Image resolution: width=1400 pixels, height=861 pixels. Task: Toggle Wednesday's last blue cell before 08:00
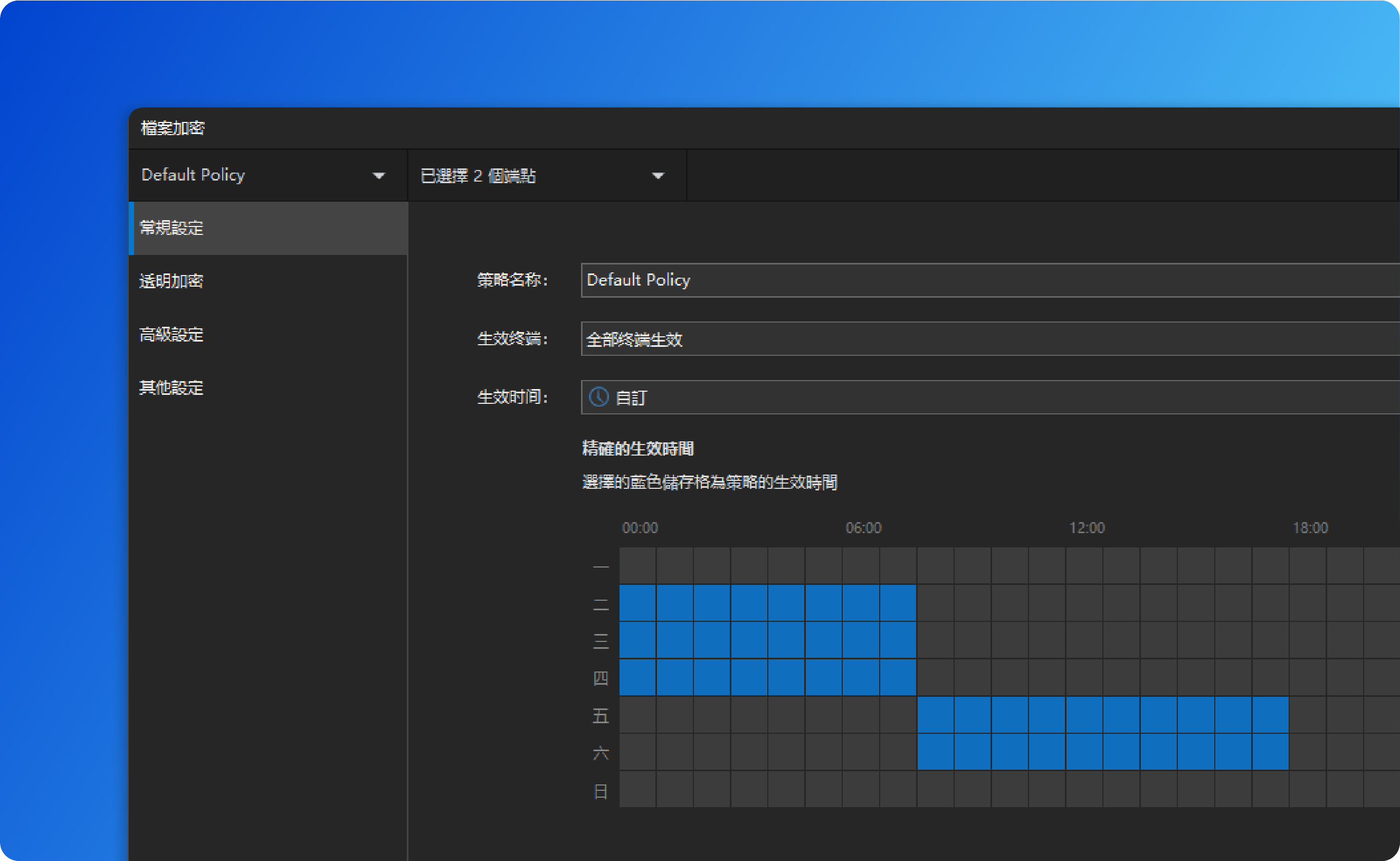[x=898, y=640]
